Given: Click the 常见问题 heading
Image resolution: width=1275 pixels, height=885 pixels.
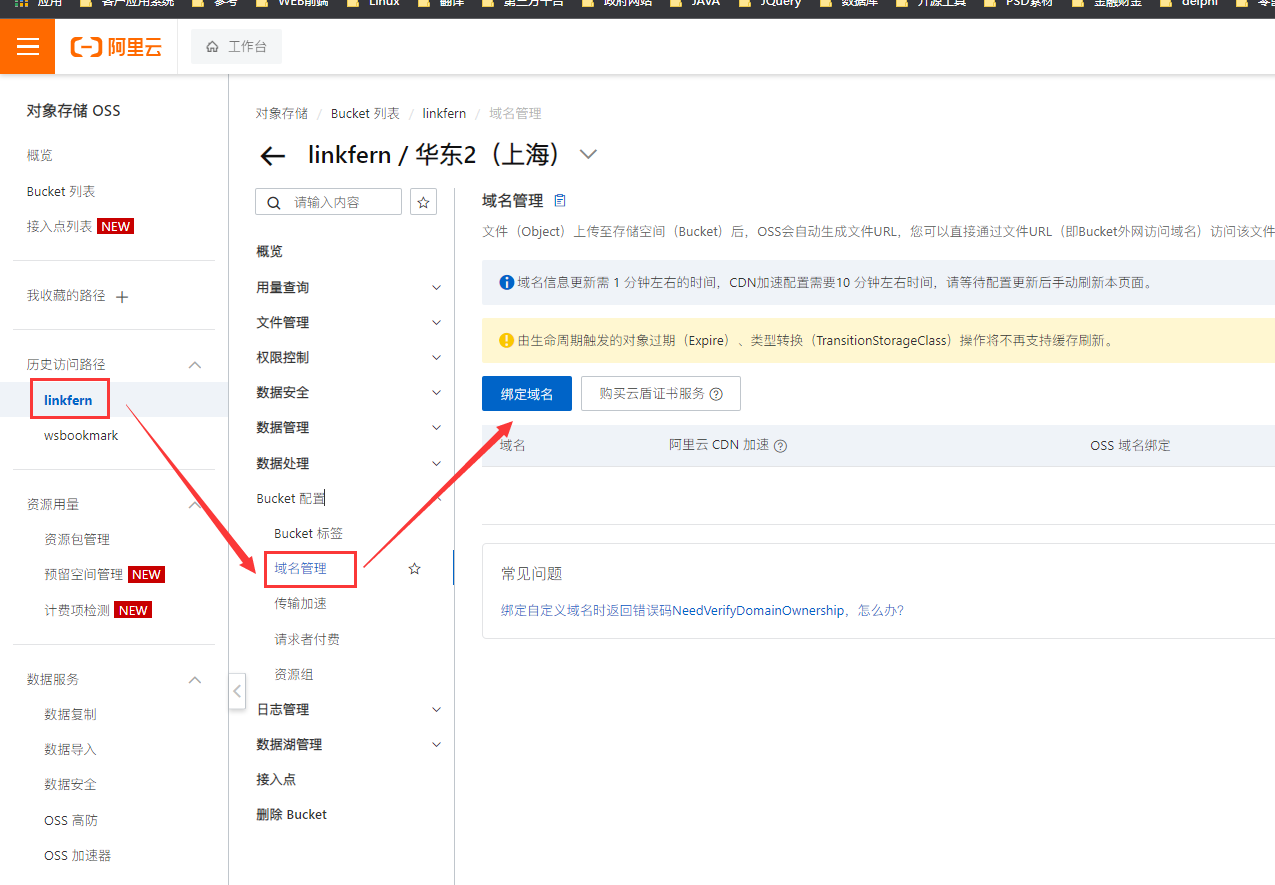Looking at the screenshot, I should coord(531,574).
